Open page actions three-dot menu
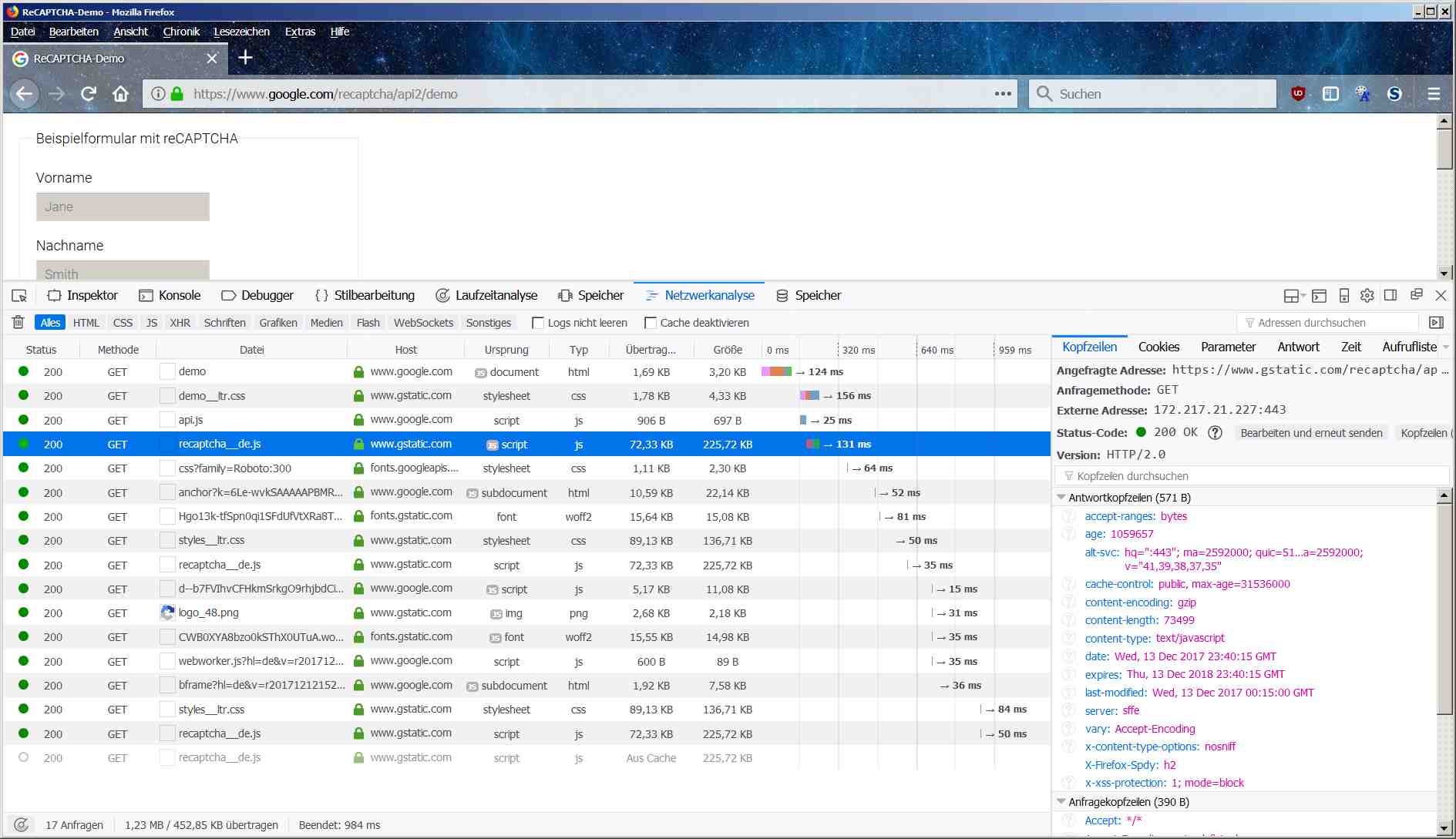 pos(1003,94)
